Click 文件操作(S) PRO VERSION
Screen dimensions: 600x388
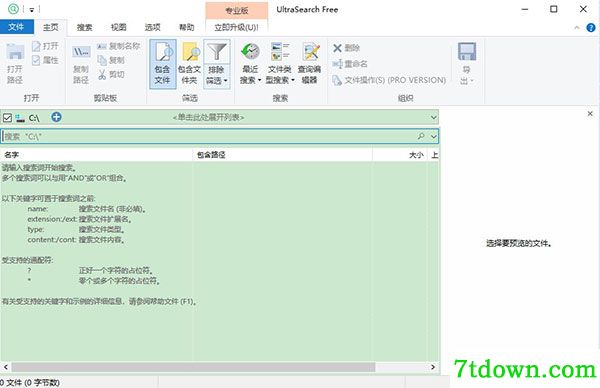click(x=389, y=80)
